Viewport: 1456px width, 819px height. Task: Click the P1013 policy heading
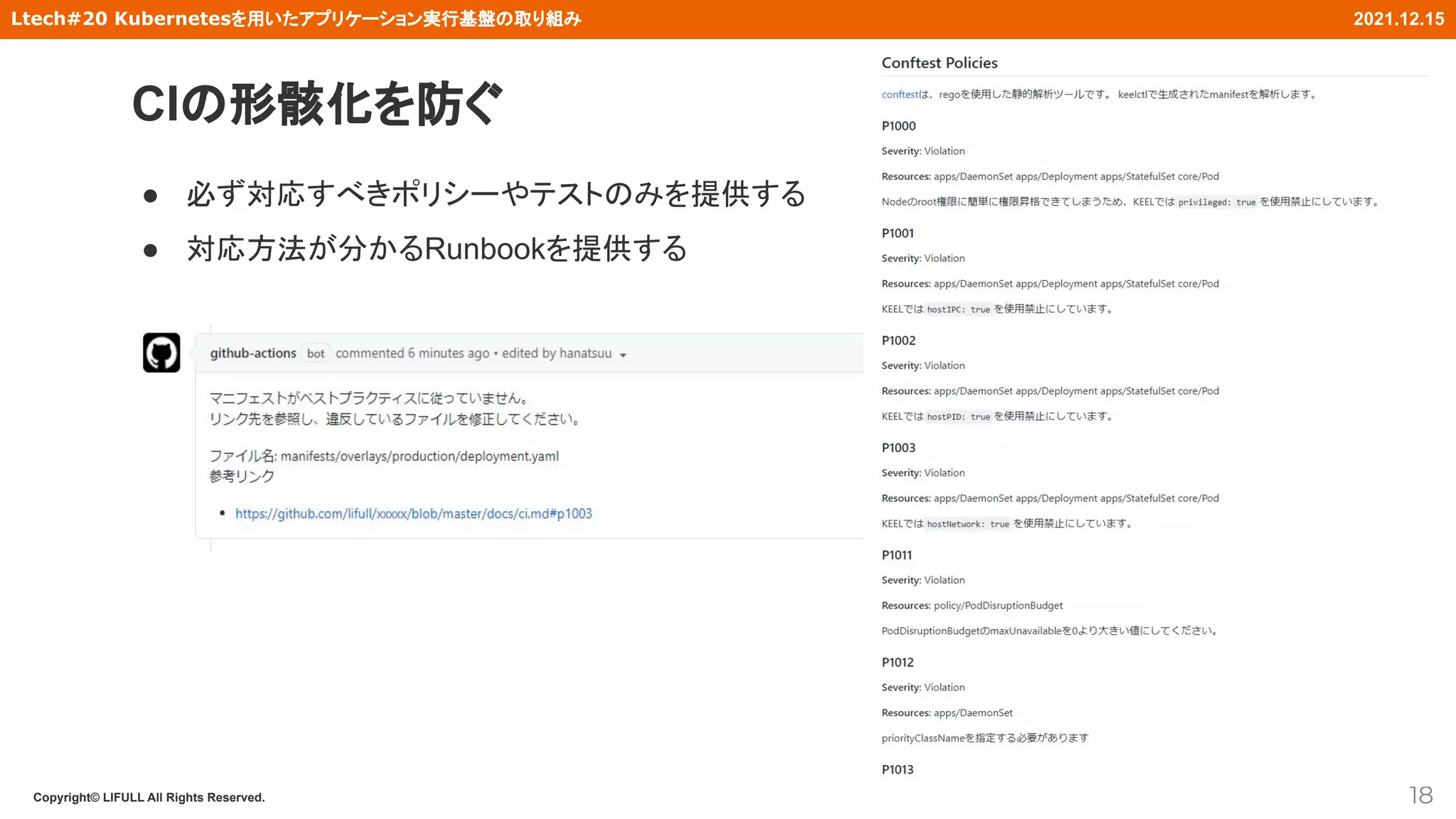click(x=898, y=770)
